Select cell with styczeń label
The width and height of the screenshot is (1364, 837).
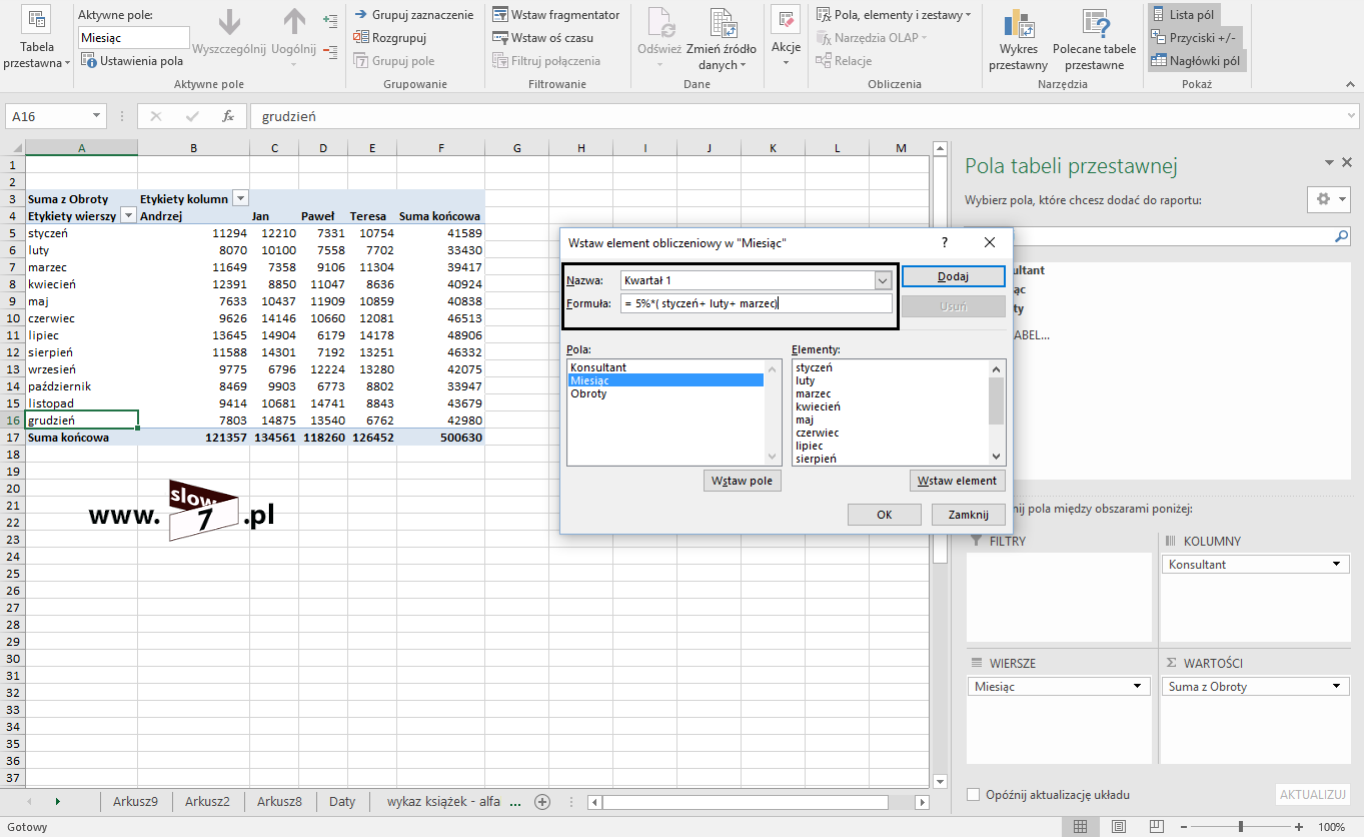82,232
